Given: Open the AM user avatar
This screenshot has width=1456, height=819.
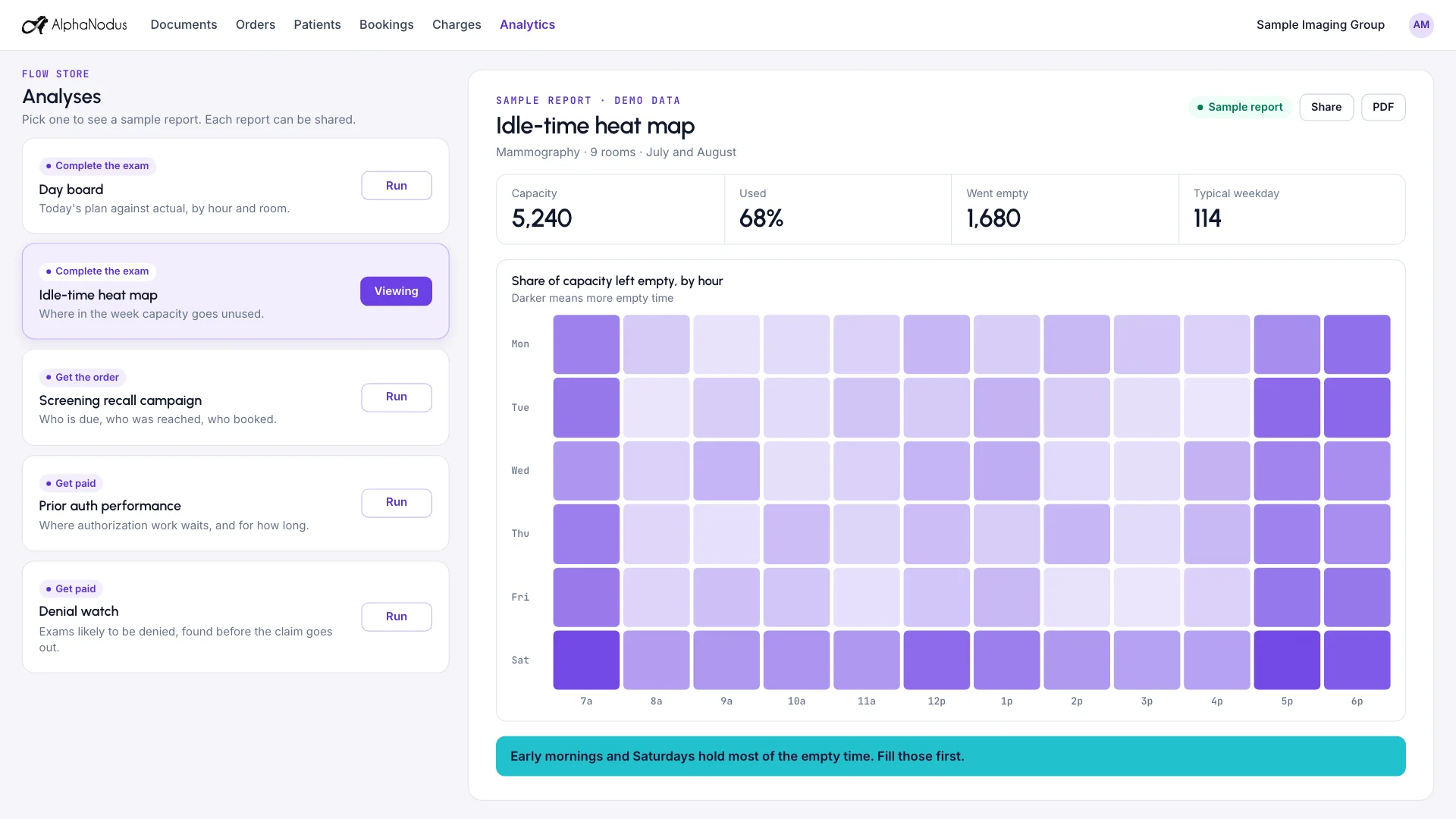Looking at the screenshot, I should pos(1421,25).
